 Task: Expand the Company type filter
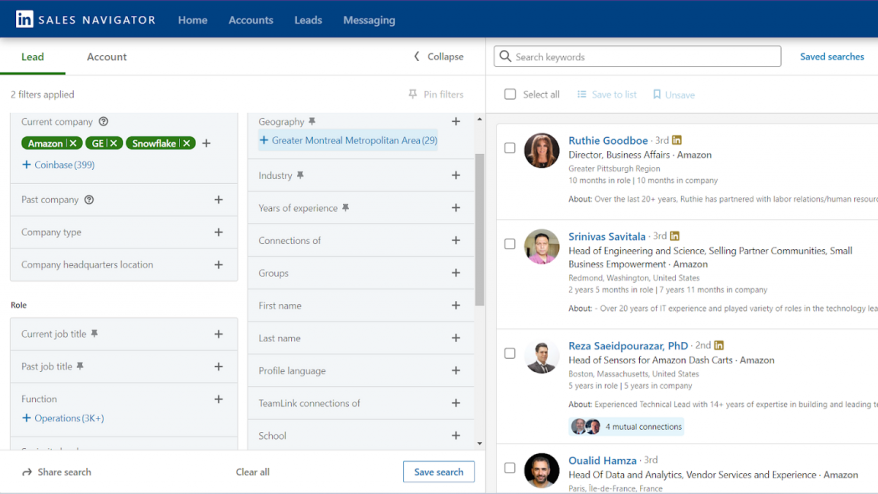click(218, 233)
